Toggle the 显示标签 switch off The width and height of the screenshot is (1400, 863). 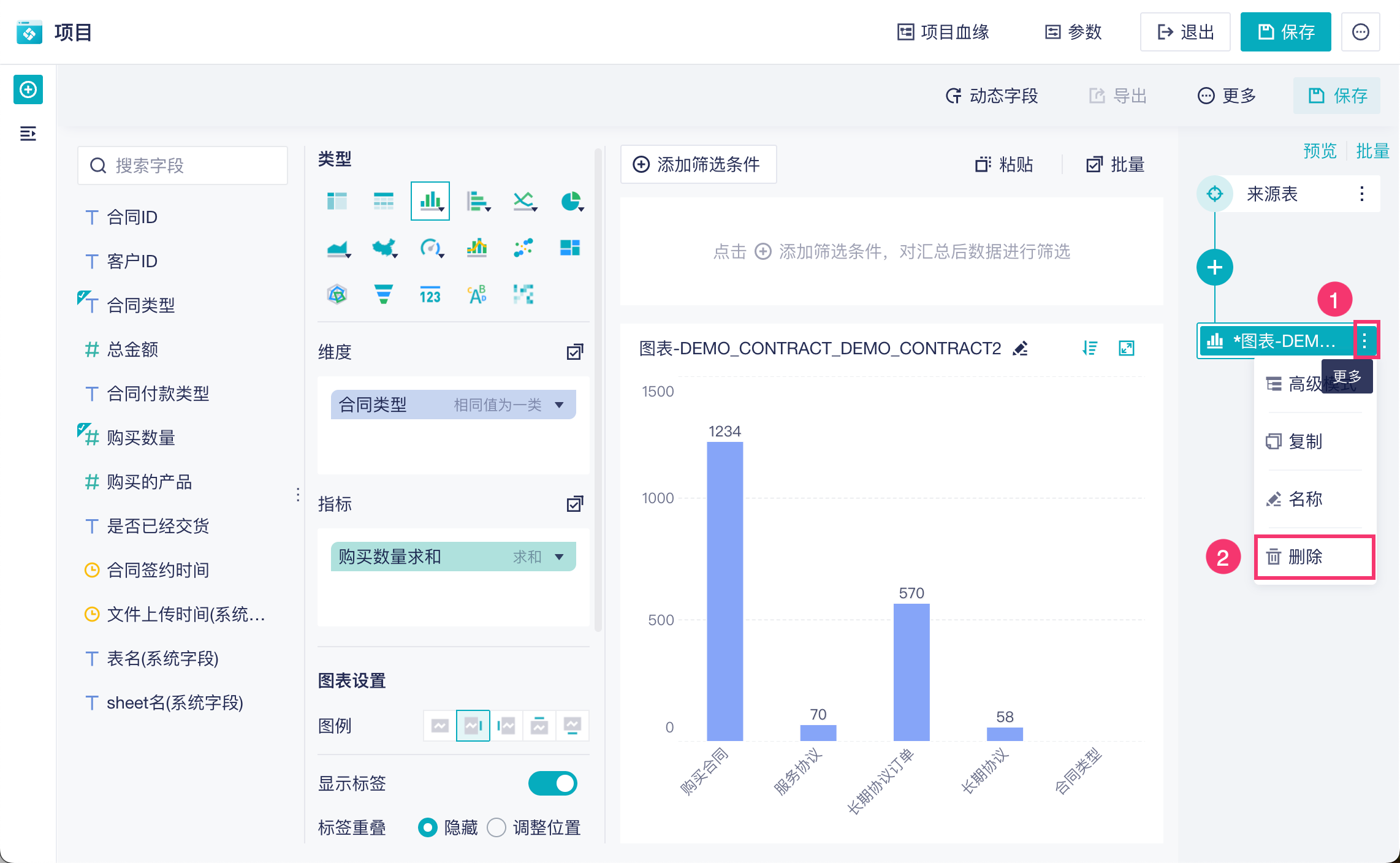click(x=552, y=783)
